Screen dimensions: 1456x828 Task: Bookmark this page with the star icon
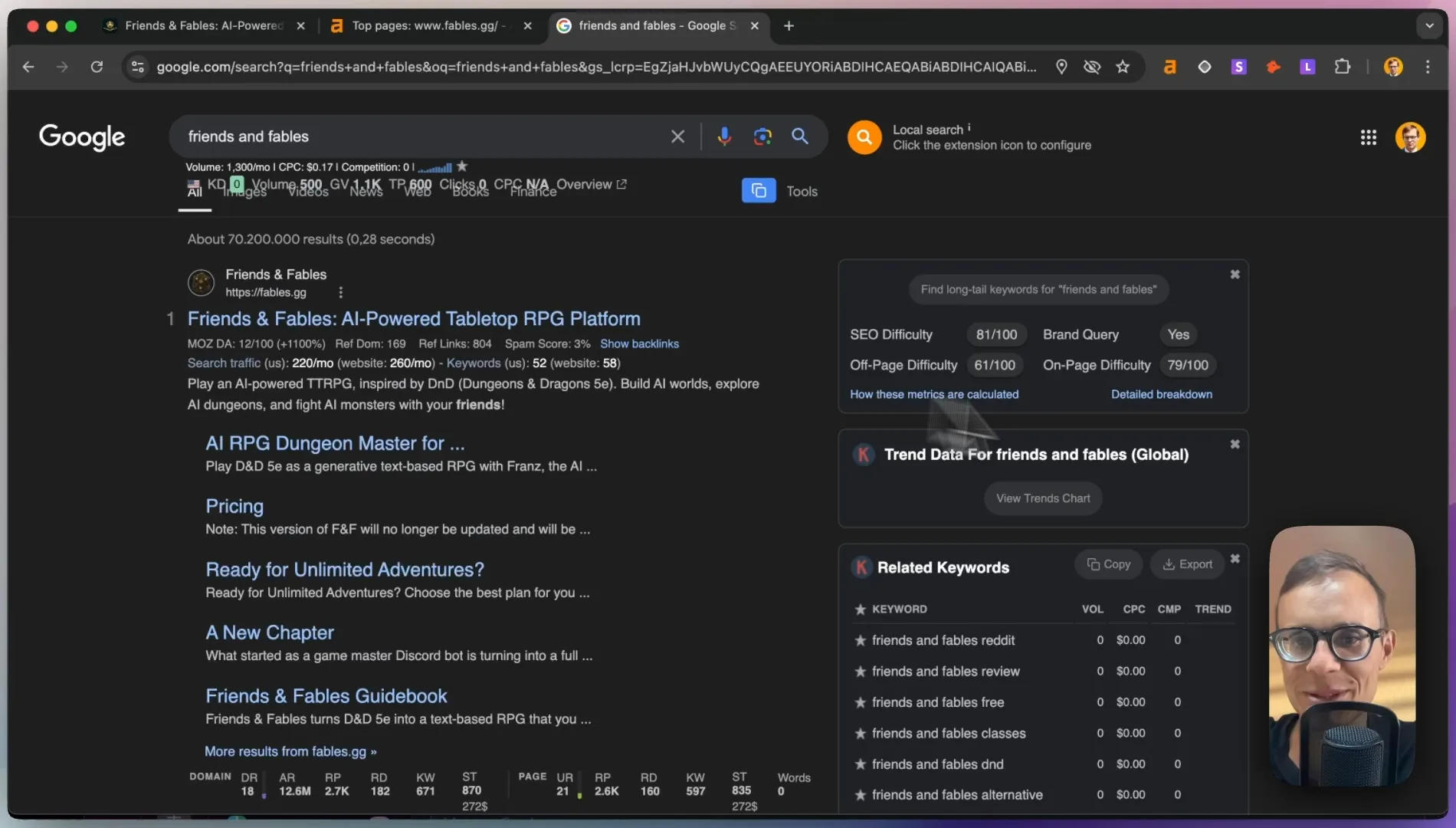(1123, 67)
